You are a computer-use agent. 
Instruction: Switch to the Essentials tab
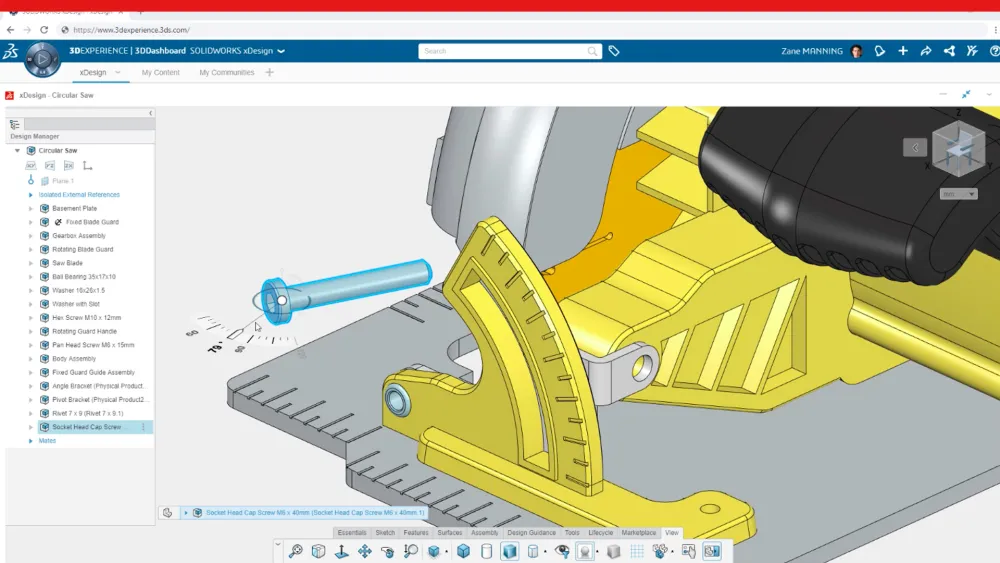351,532
